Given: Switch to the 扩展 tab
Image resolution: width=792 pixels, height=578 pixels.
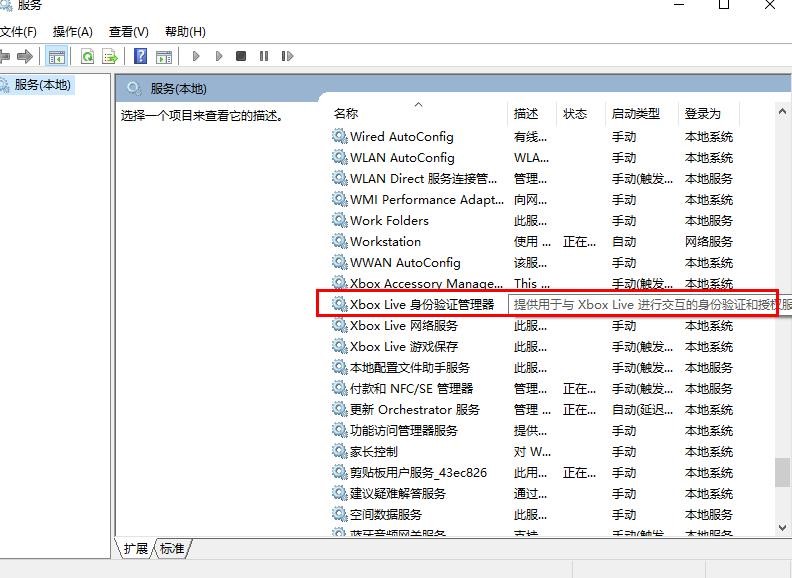Looking at the screenshot, I should pyautogui.click(x=135, y=548).
